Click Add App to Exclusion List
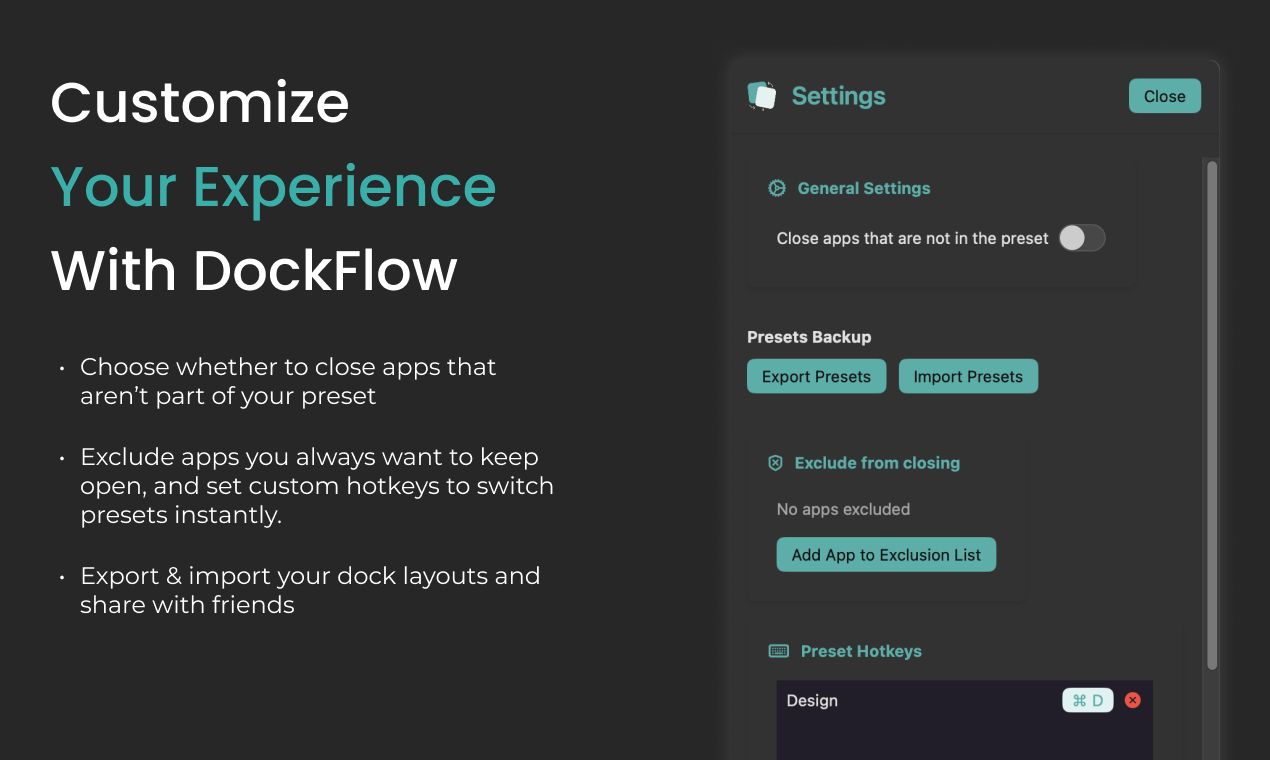Image resolution: width=1270 pixels, height=760 pixels. (x=886, y=555)
